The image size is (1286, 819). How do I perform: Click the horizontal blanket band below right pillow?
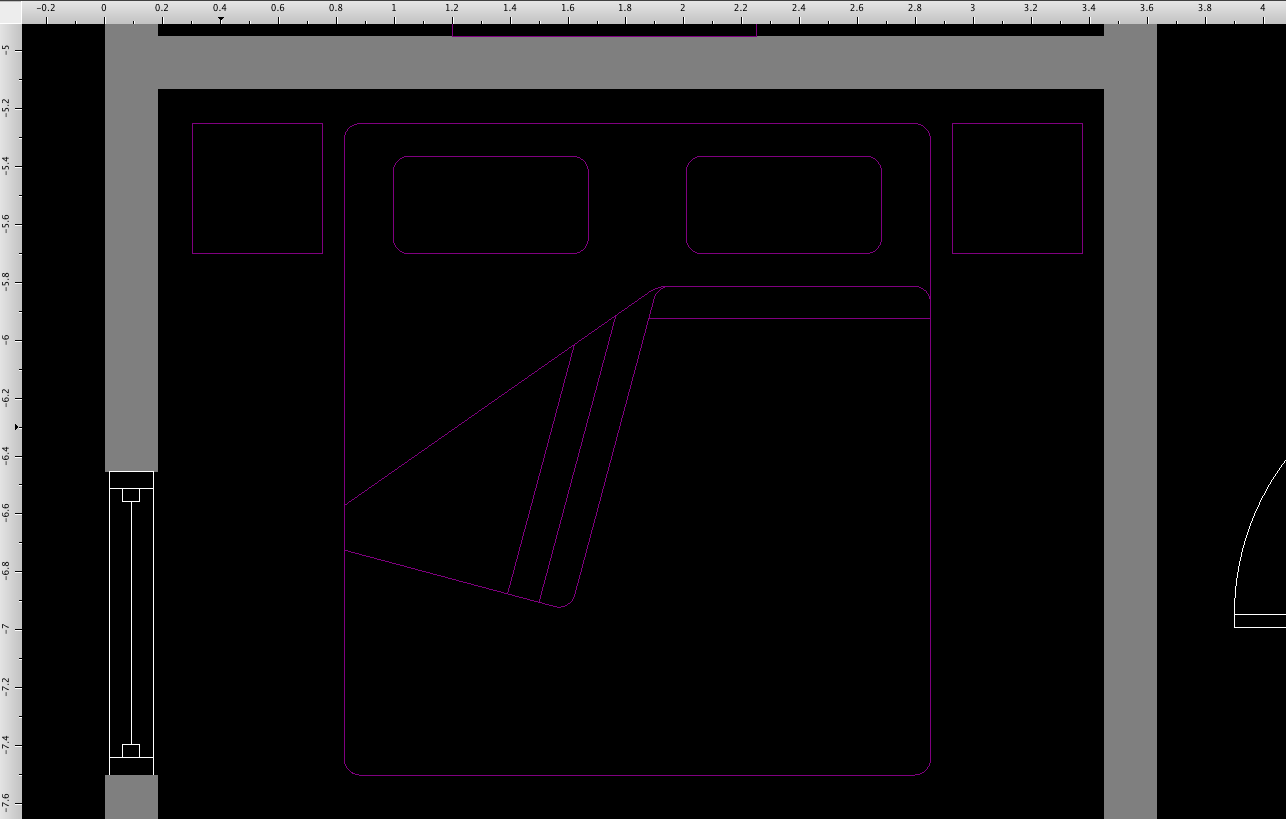(x=790, y=303)
